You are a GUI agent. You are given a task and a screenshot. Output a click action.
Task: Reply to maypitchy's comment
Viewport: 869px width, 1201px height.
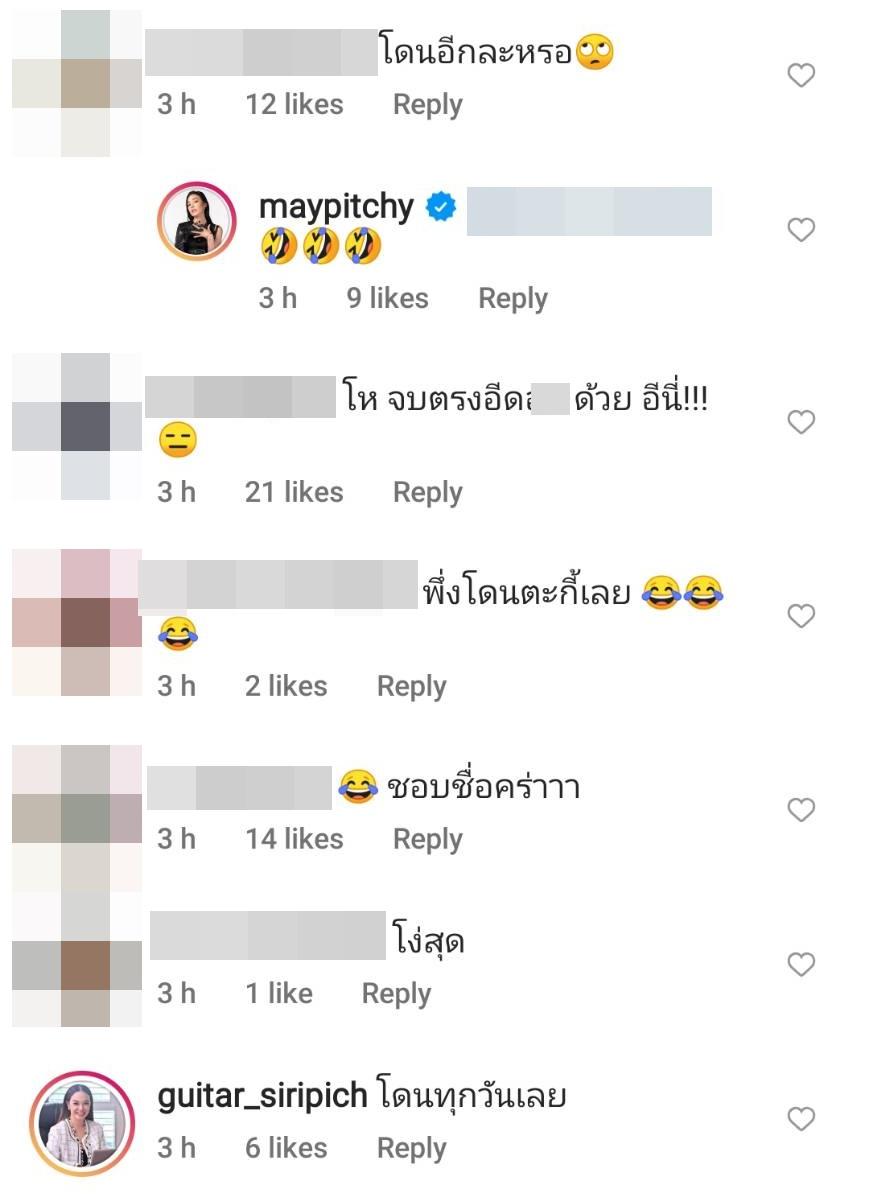point(513,298)
